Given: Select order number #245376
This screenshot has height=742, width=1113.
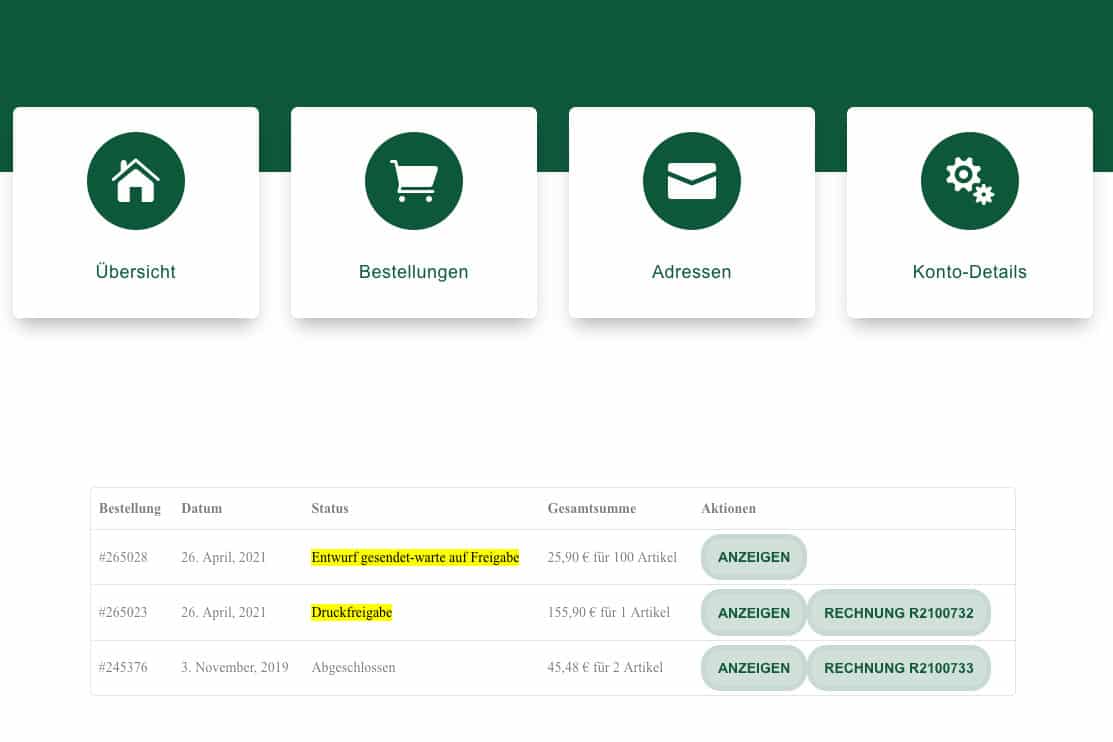Looking at the screenshot, I should pyautogui.click(x=123, y=668).
